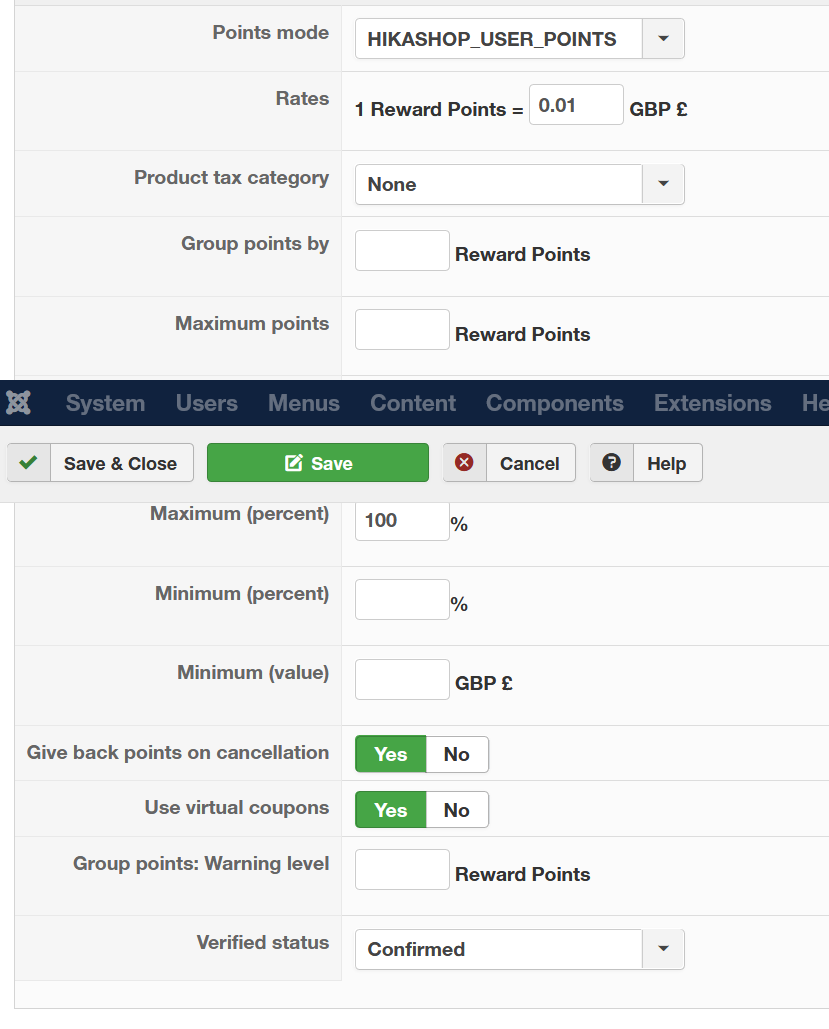Screen dimensions: 829x1029
Task: Click the Rates value input field
Action: pyautogui.click(x=576, y=105)
